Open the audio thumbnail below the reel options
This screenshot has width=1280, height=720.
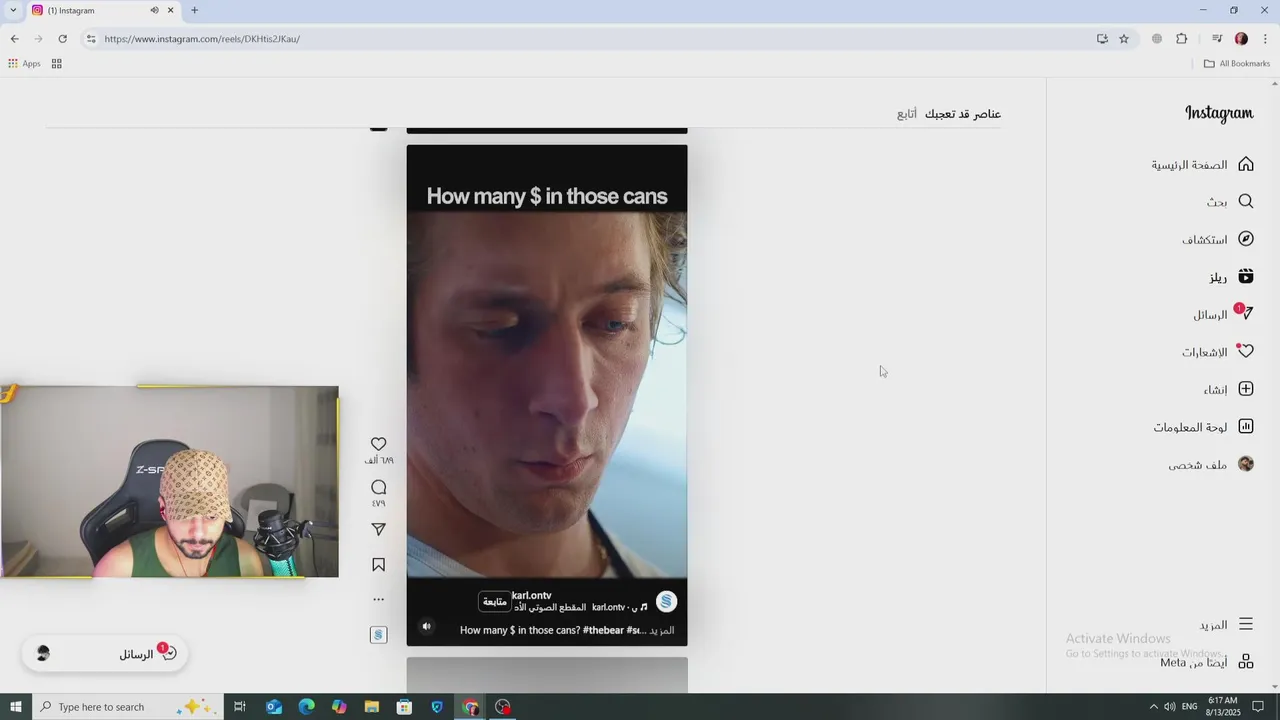pyautogui.click(x=378, y=635)
